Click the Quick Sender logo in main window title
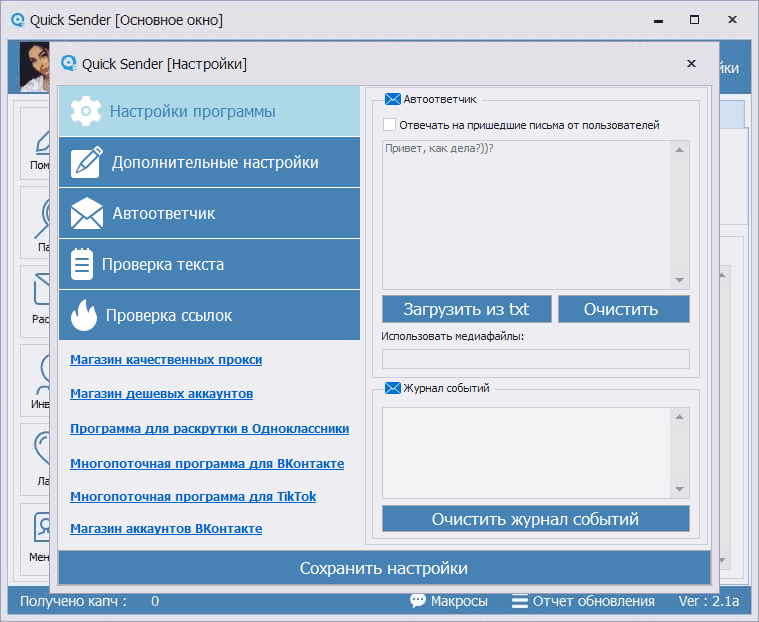The image size is (759, 622). point(17,20)
